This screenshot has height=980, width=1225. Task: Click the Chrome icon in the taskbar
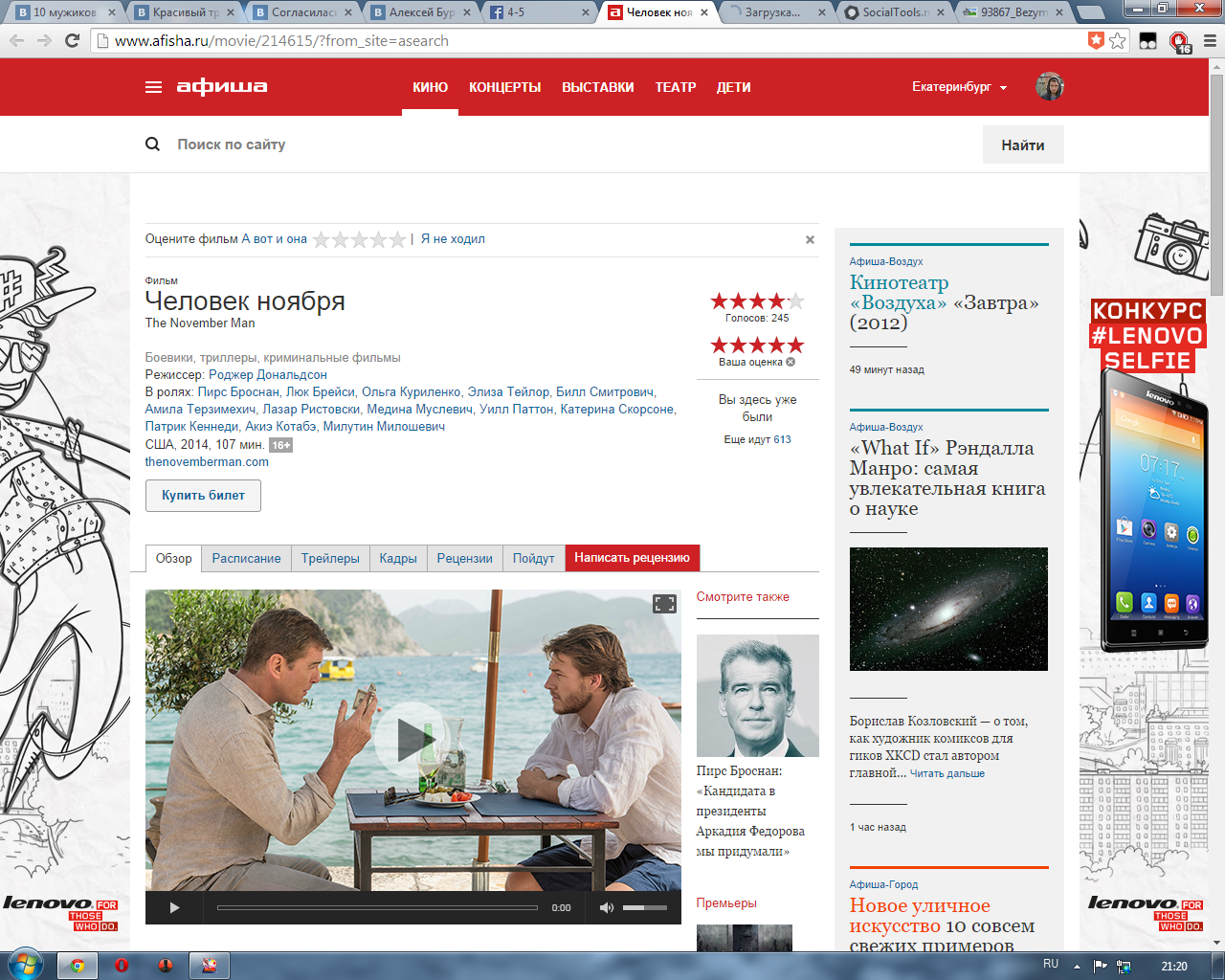[x=78, y=966]
